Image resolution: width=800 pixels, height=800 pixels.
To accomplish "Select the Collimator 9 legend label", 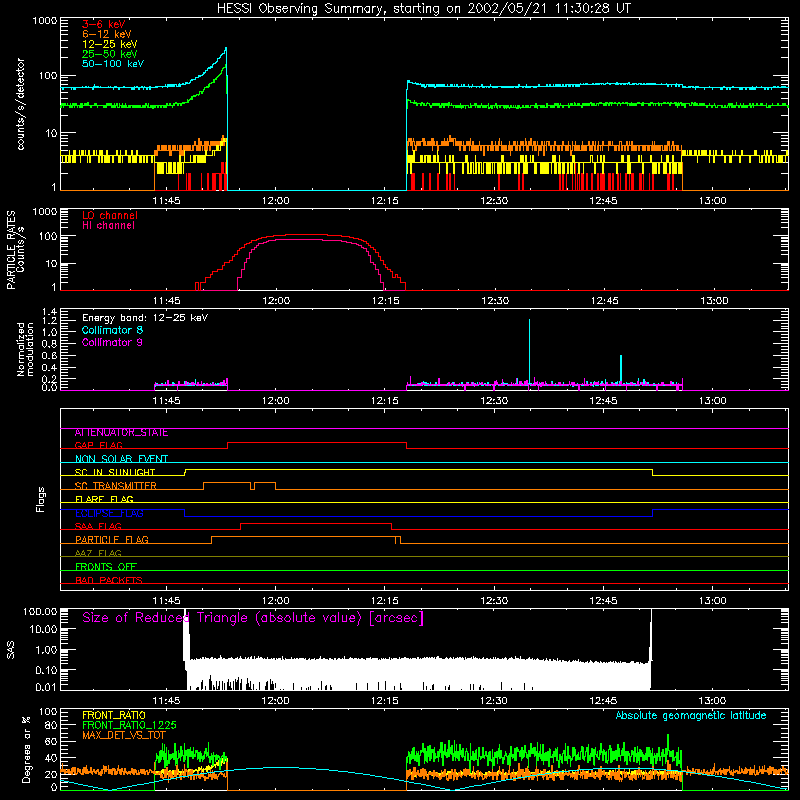I will [x=112, y=342].
